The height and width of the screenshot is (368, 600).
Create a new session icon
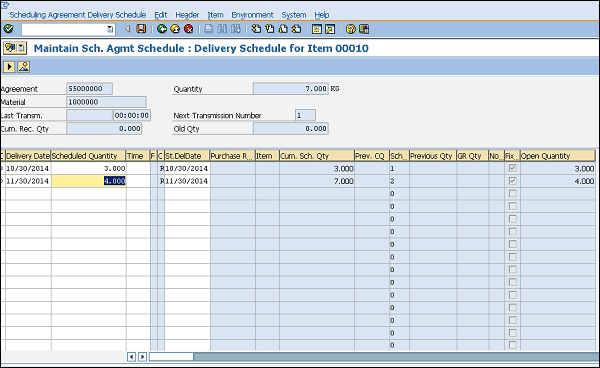coord(316,29)
